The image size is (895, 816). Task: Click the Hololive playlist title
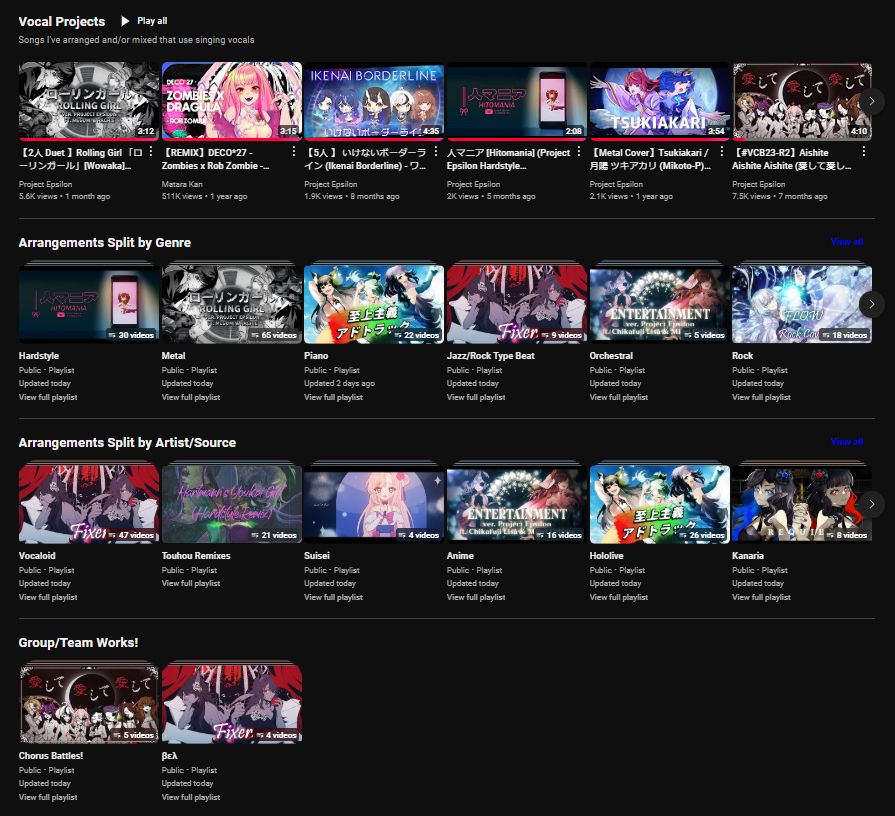point(606,555)
